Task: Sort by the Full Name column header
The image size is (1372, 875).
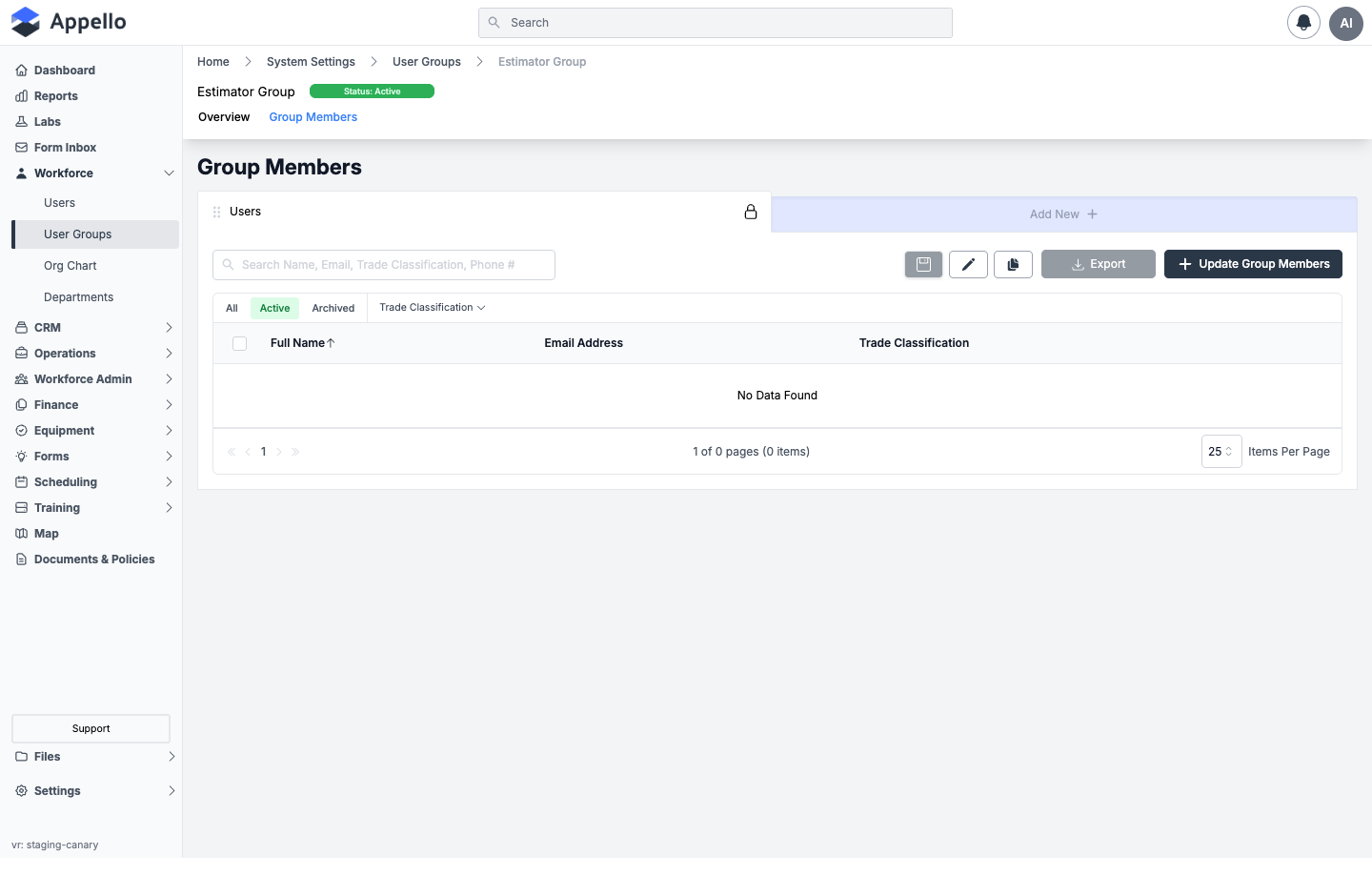Action: tap(302, 343)
